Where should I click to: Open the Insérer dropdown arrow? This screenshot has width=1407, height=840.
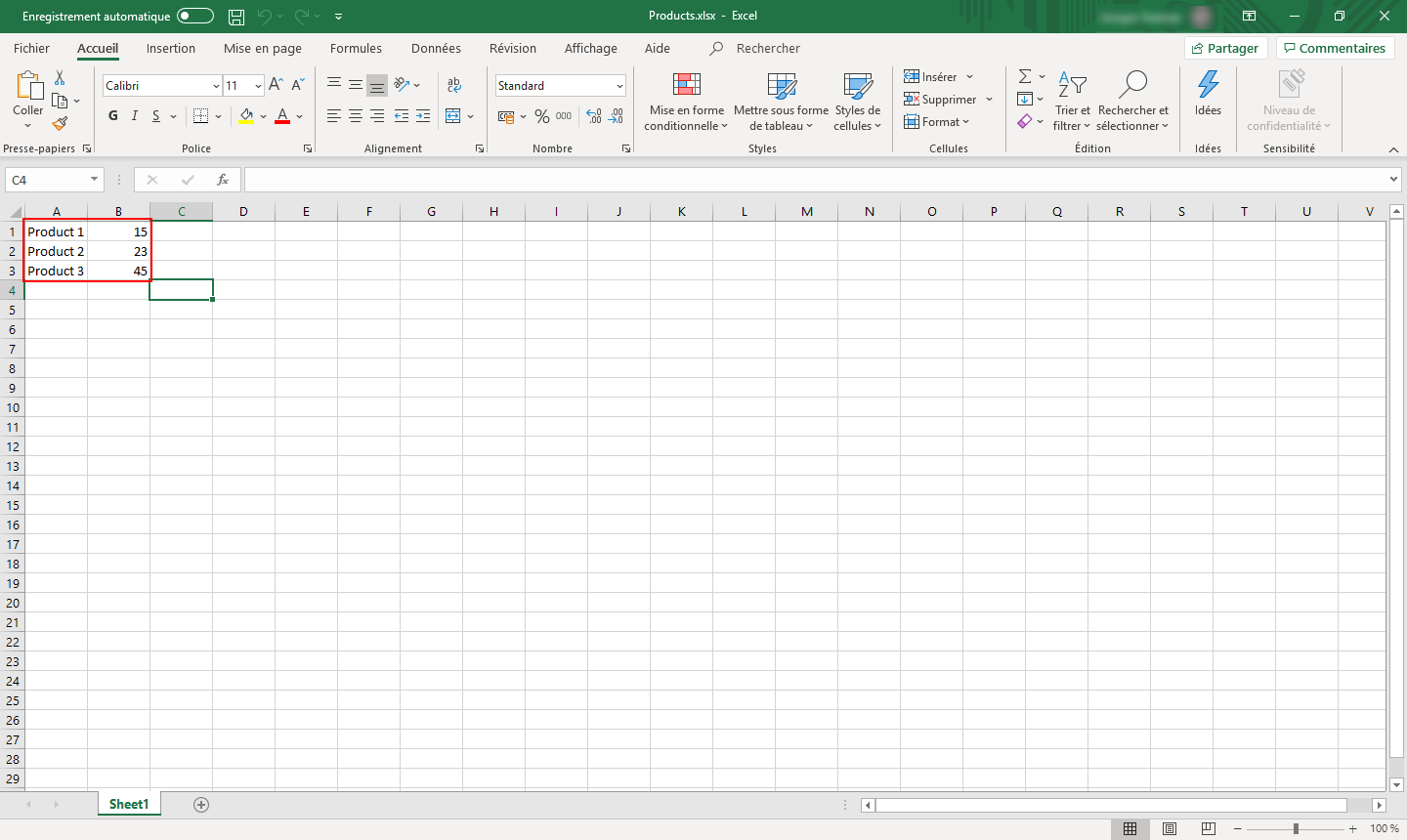tap(970, 75)
